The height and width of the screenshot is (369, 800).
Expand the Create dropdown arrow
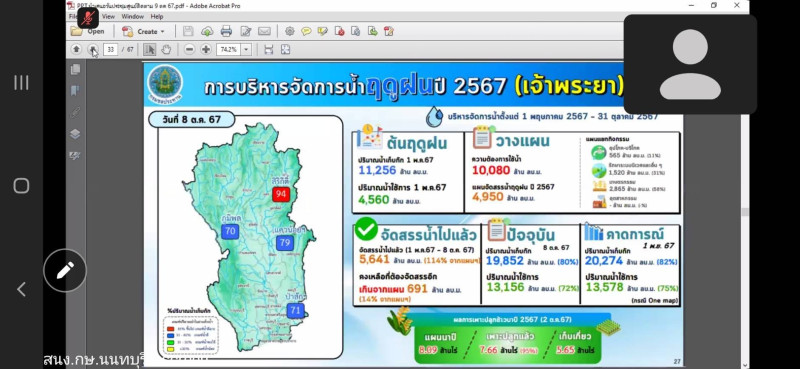[x=163, y=32]
